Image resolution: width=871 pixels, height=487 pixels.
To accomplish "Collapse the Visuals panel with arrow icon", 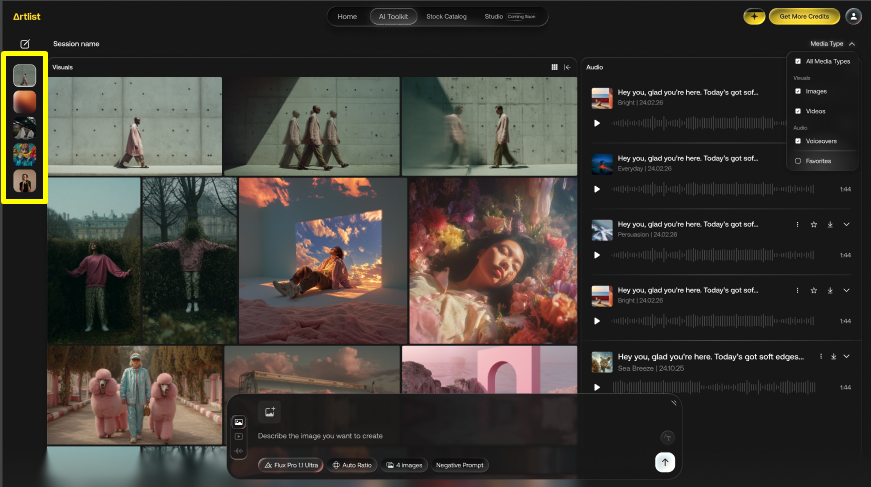I will click(x=568, y=67).
